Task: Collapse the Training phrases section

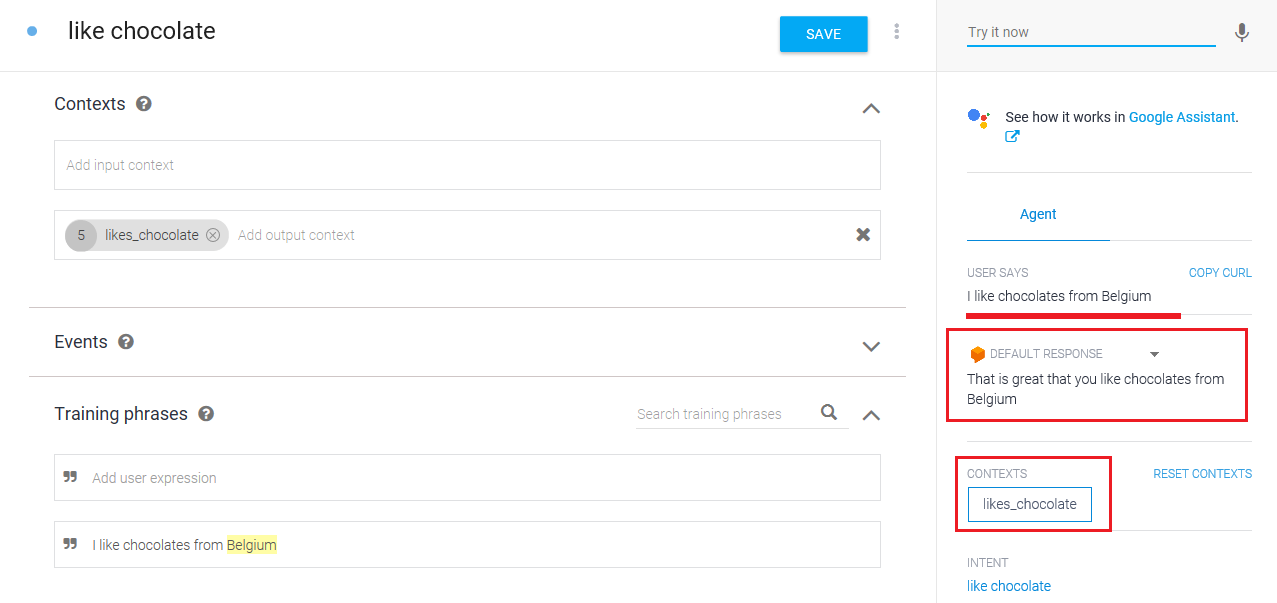Action: [x=871, y=415]
